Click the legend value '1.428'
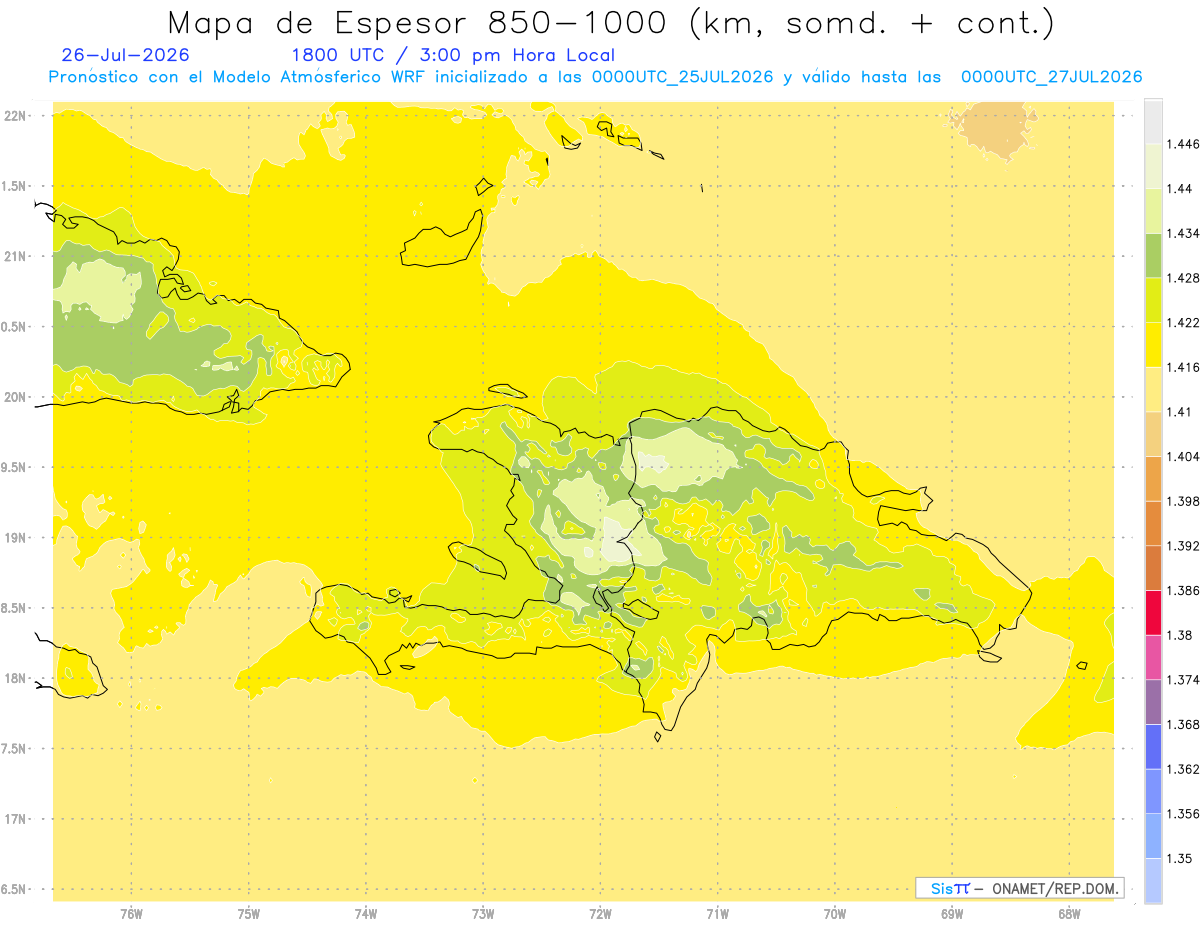The width and height of the screenshot is (1200, 927). point(1185,278)
